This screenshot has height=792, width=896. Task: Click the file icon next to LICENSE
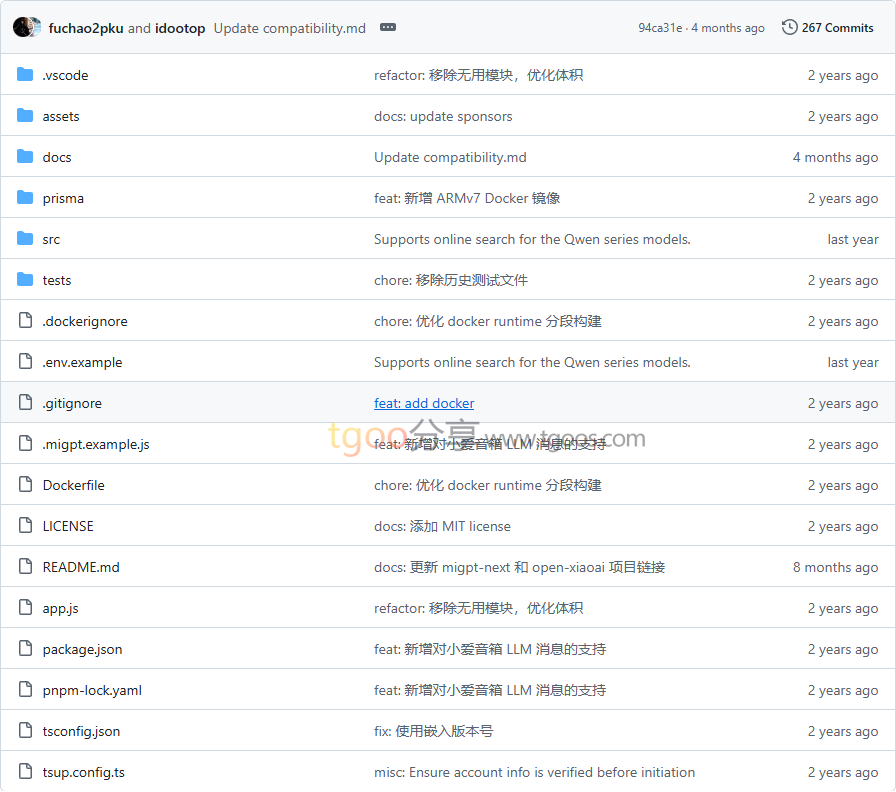pyautogui.click(x=25, y=526)
